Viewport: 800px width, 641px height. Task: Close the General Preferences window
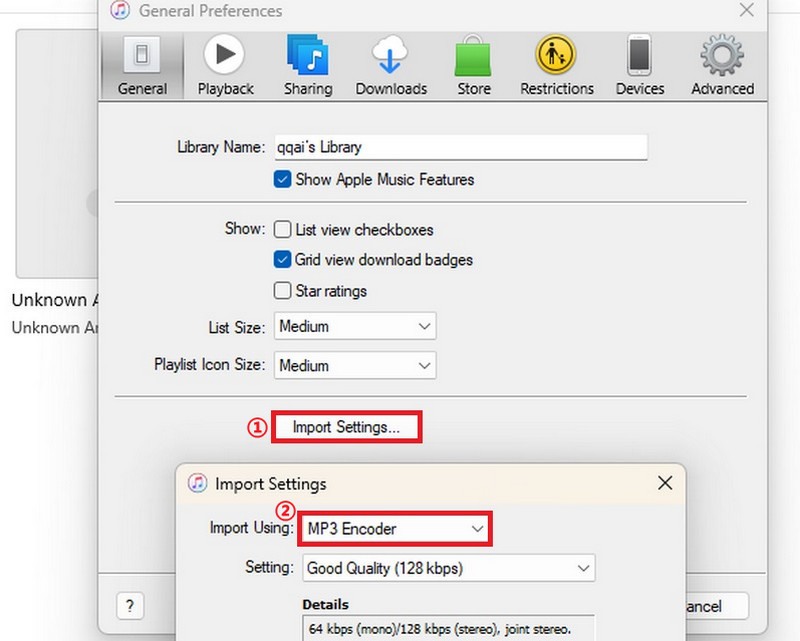(746, 10)
